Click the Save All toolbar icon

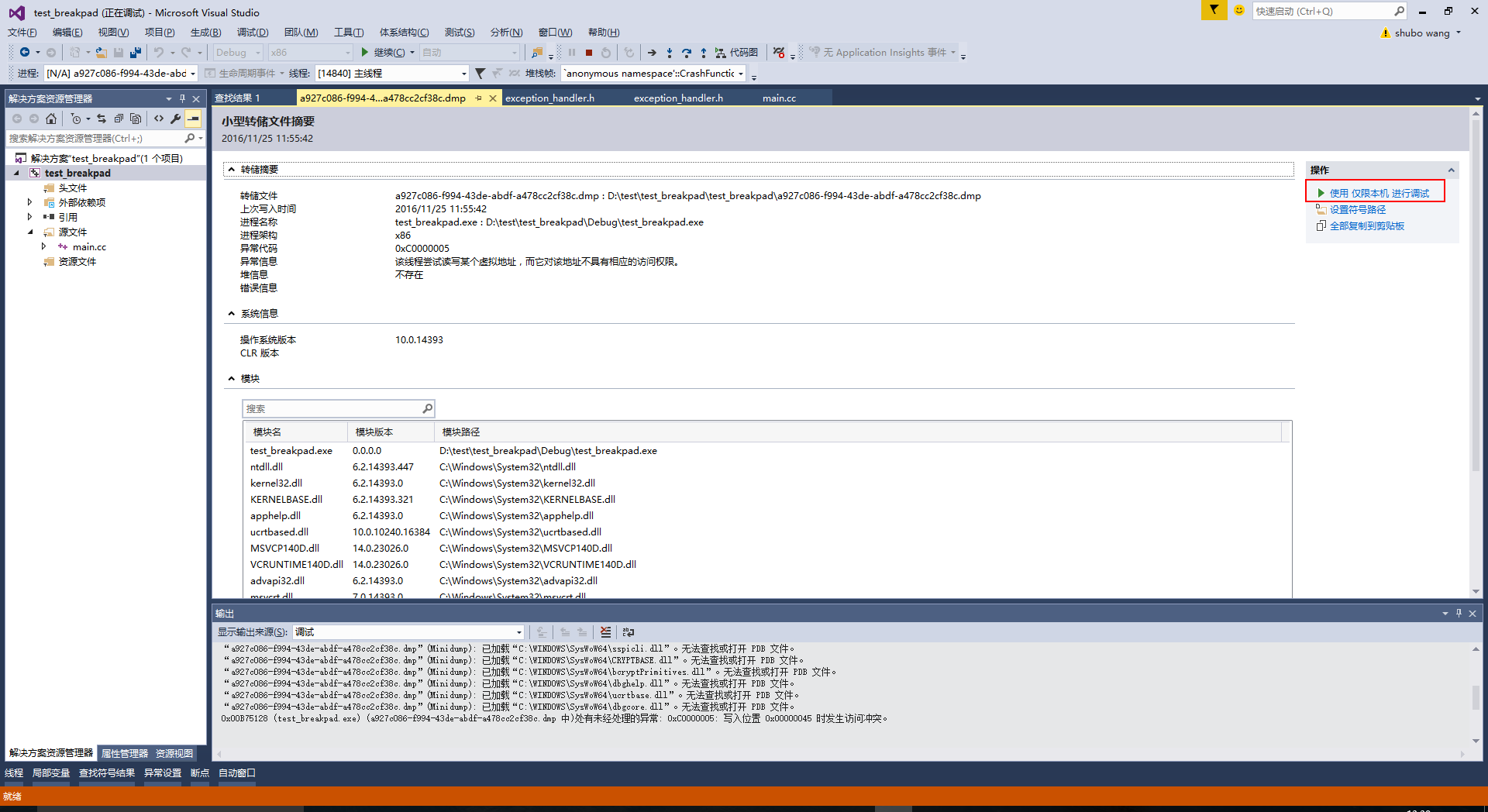click(136, 53)
